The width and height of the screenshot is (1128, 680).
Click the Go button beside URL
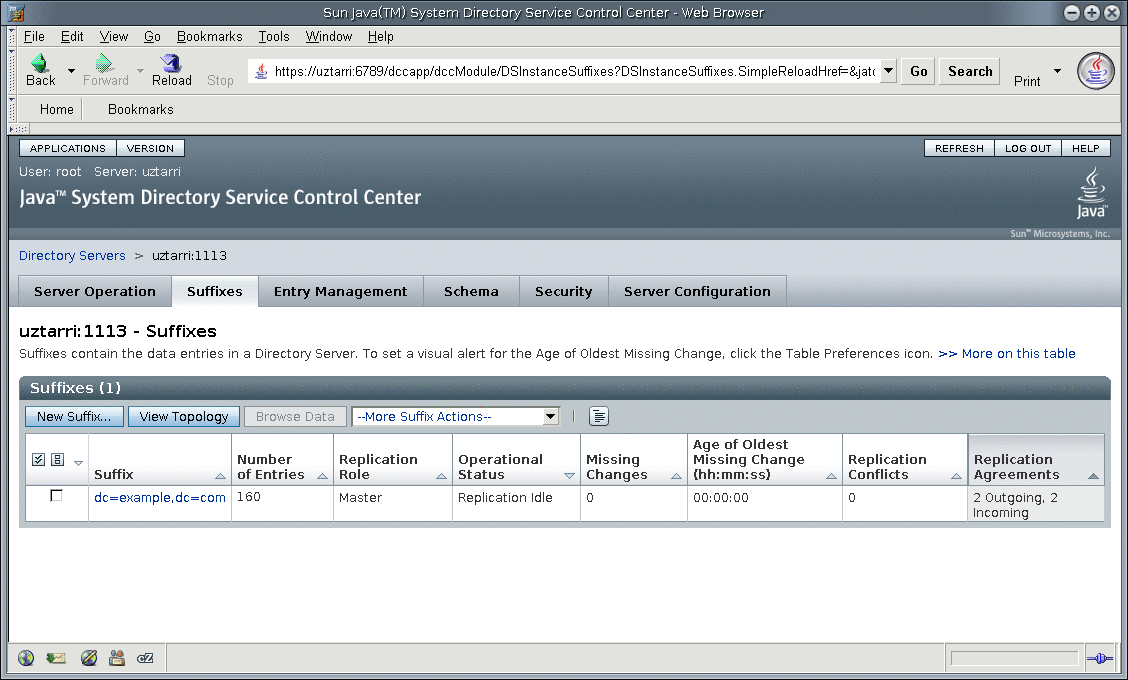pyautogui.click(x=919, y=71)
